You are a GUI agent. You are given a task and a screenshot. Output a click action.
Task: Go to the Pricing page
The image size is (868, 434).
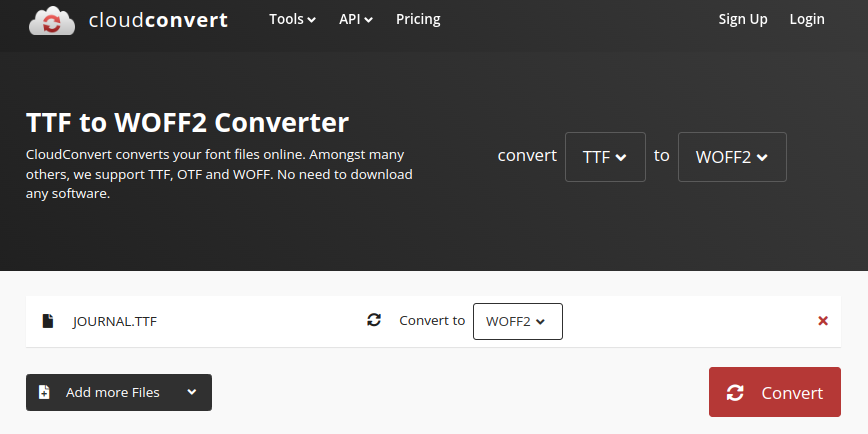point(418,19)
